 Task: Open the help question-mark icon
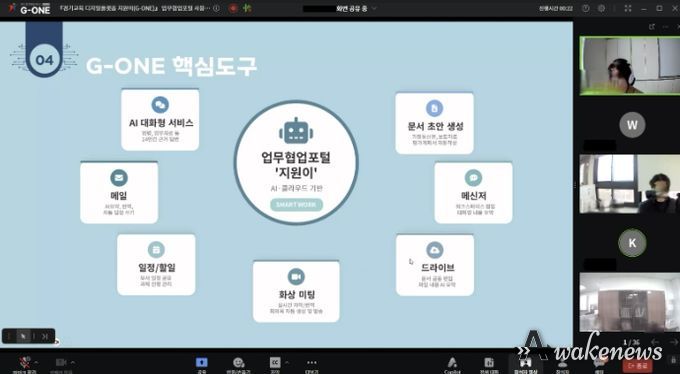coord(585,8)
